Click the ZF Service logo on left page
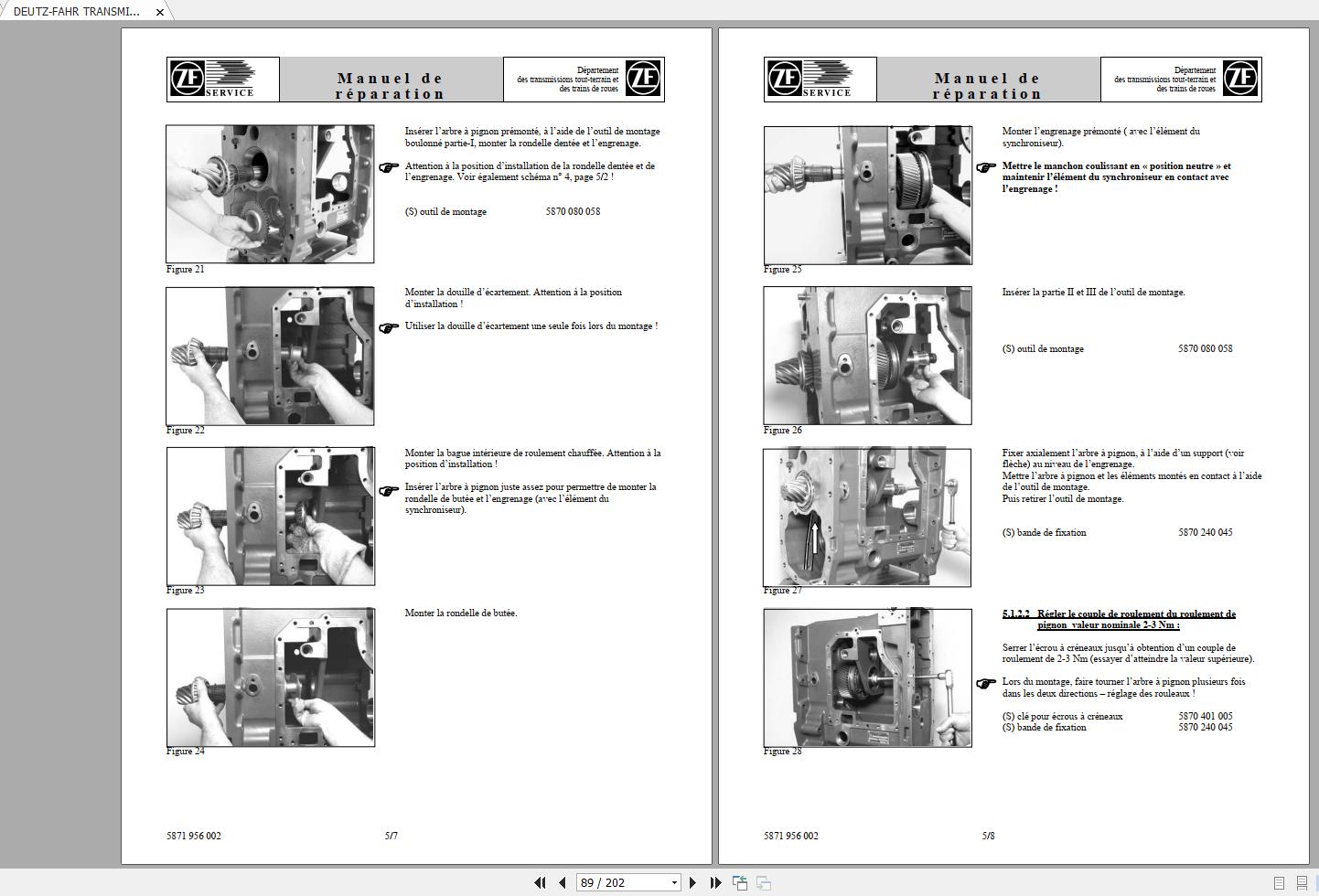This screenshot has height=896, width=1319. 223,80
